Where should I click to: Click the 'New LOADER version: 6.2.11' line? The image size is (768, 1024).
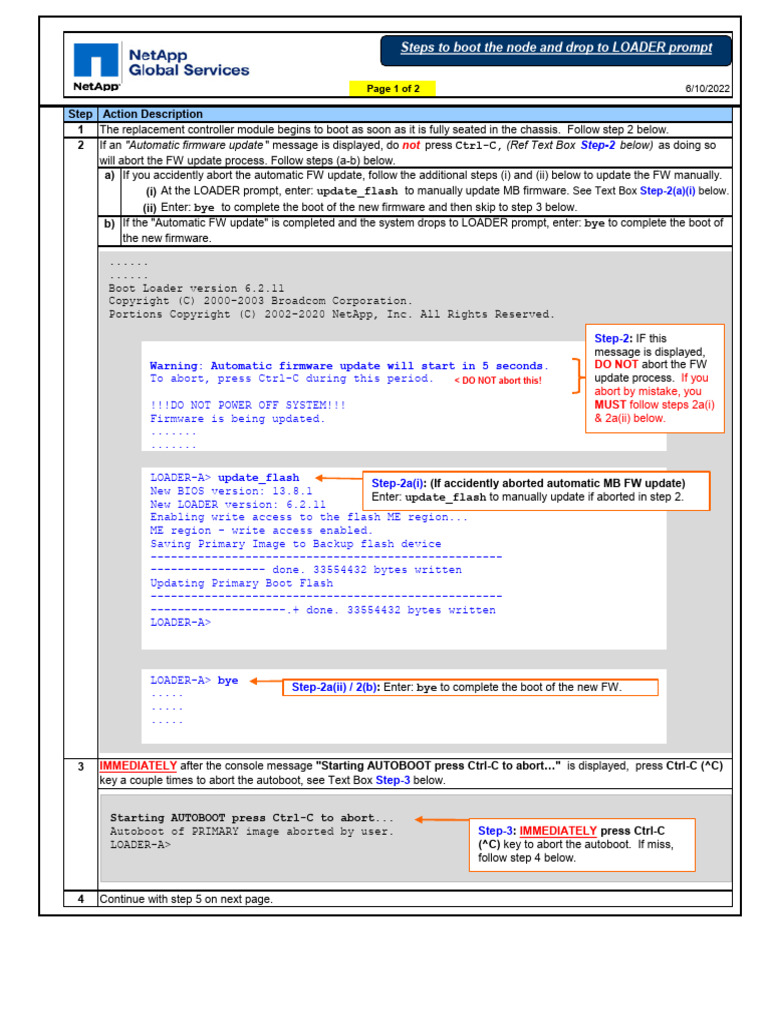(238, 504)
